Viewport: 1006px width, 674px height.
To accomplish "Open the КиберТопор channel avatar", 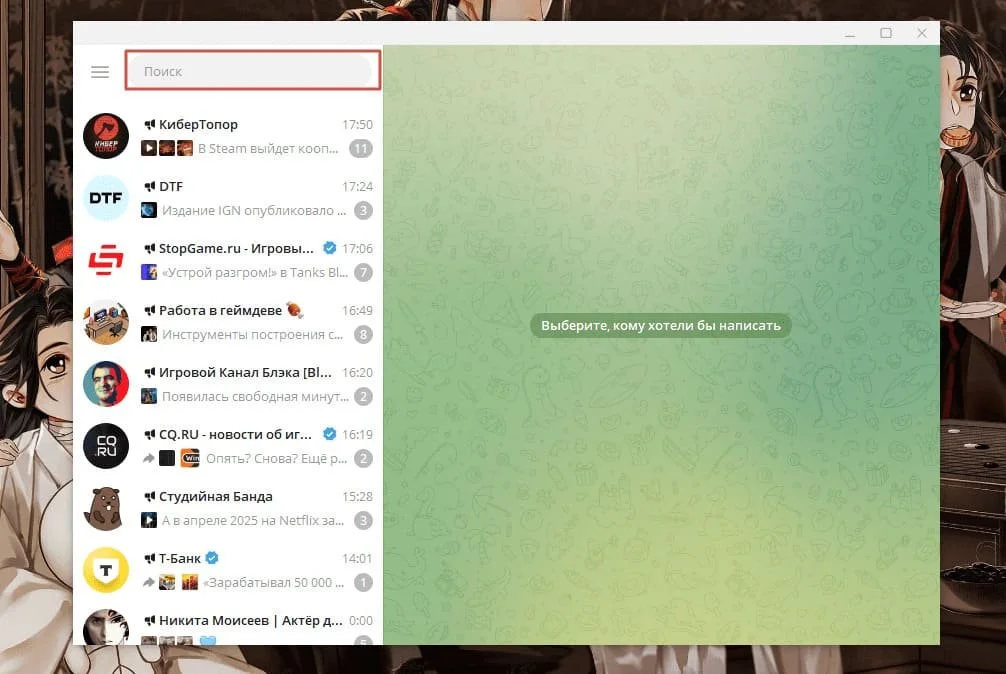I will click(106, 136).
